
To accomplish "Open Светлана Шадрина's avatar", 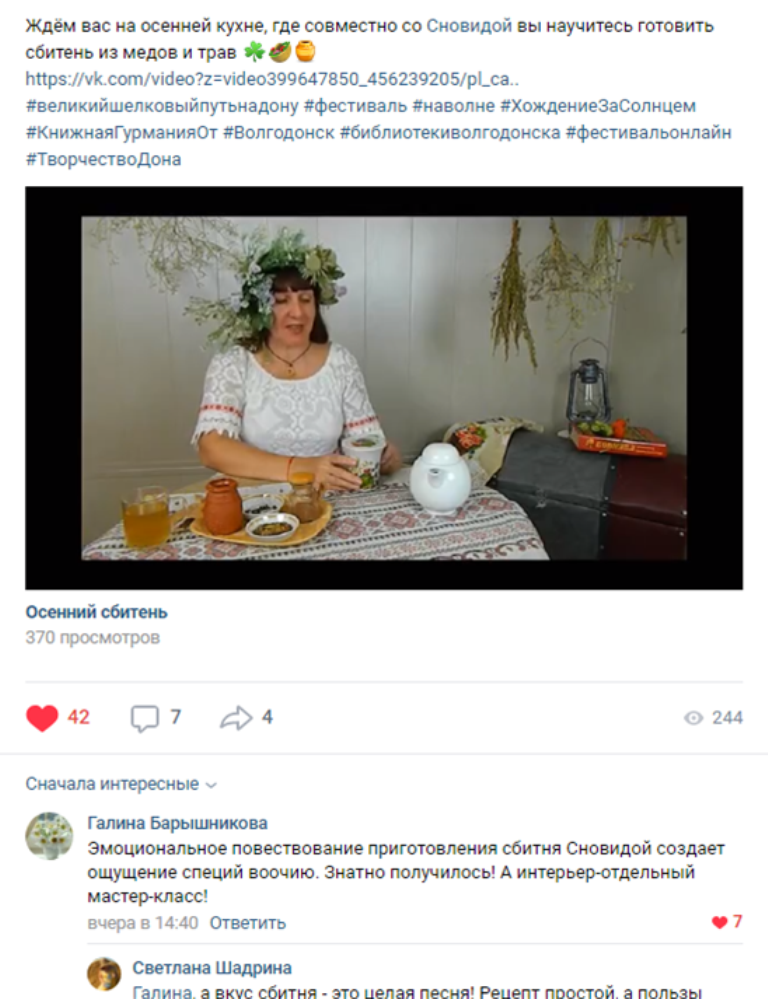I will tap(104, 974).
